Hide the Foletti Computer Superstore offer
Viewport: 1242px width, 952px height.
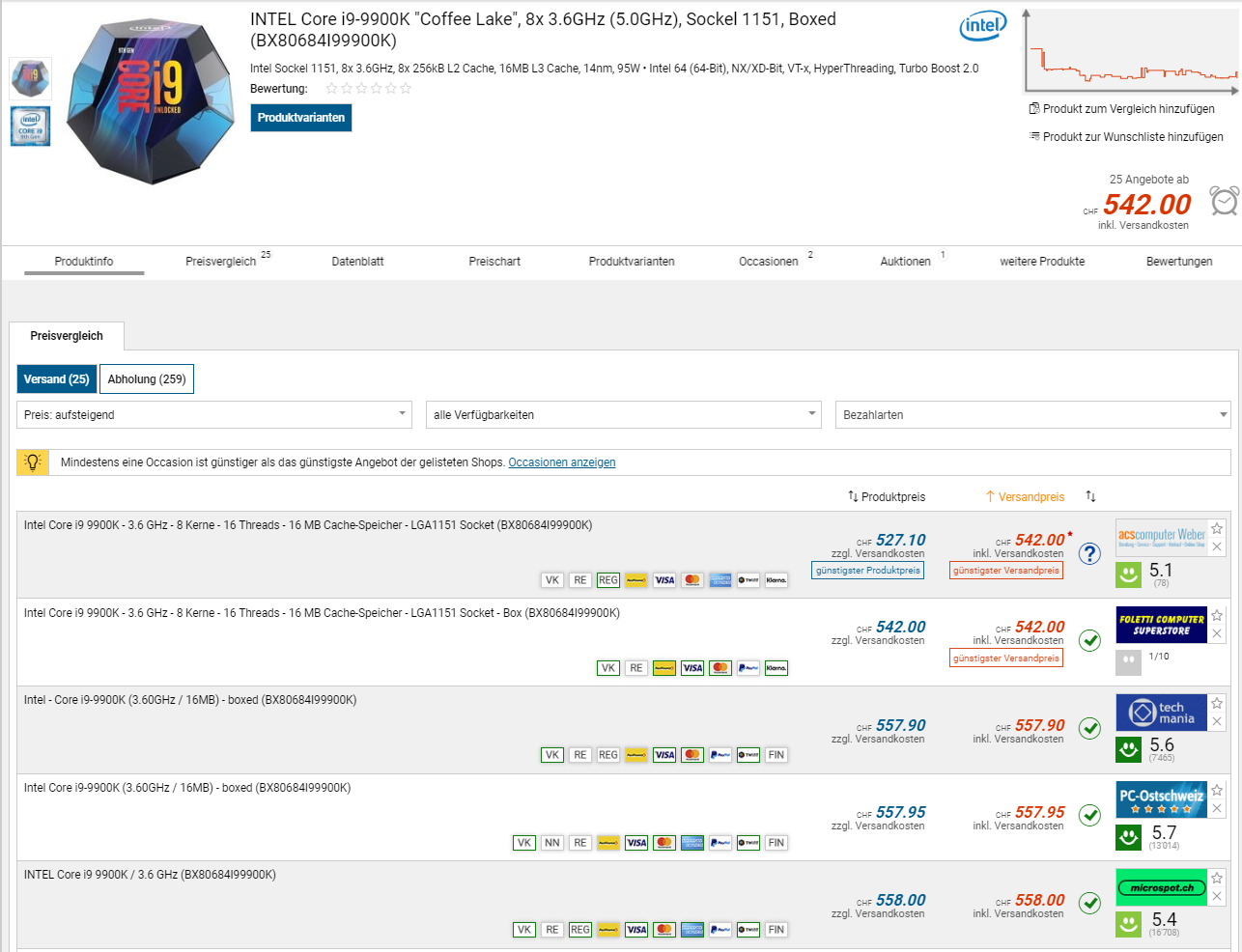point(1217,634)
